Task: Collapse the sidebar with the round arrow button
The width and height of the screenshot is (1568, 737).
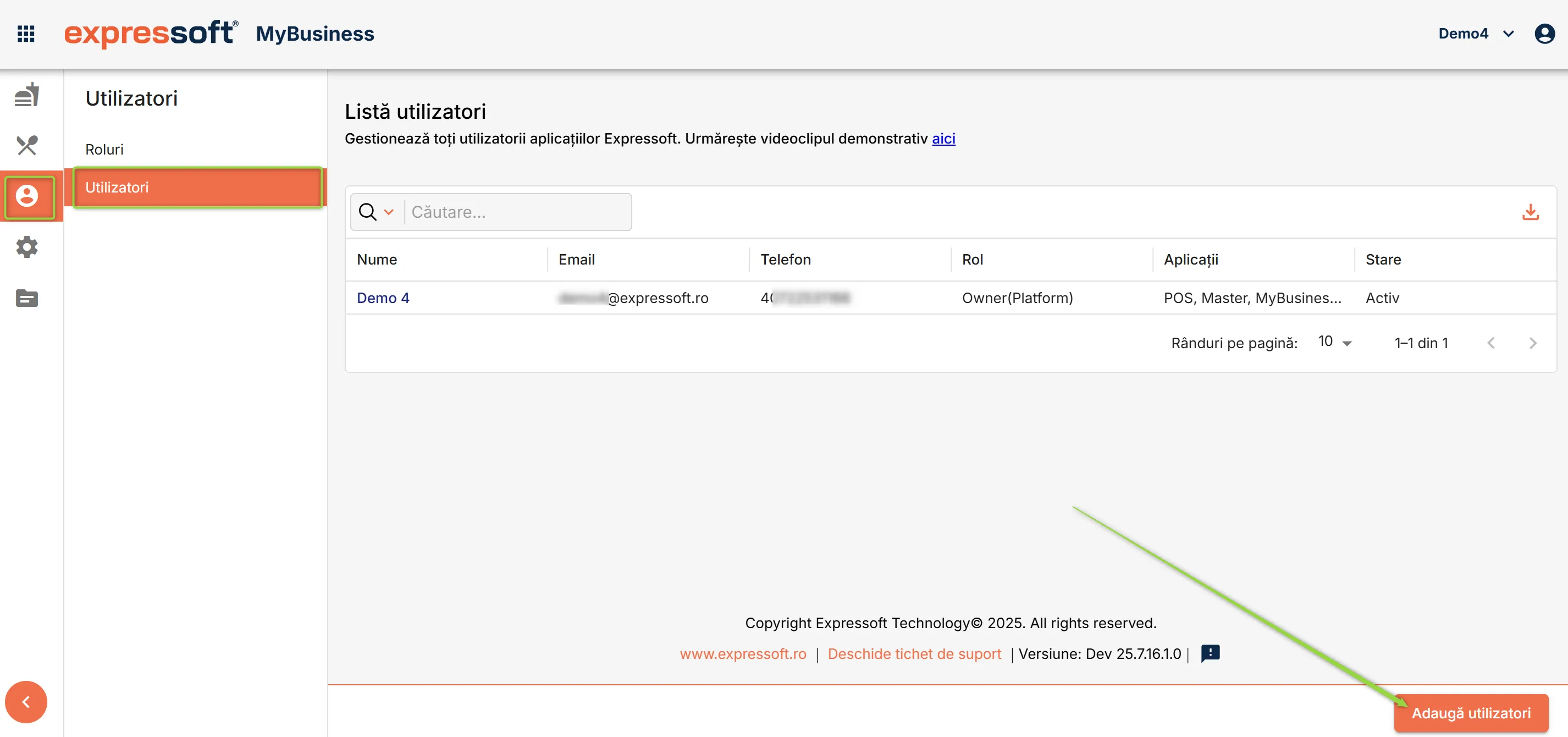Action: tap(26, 702)
